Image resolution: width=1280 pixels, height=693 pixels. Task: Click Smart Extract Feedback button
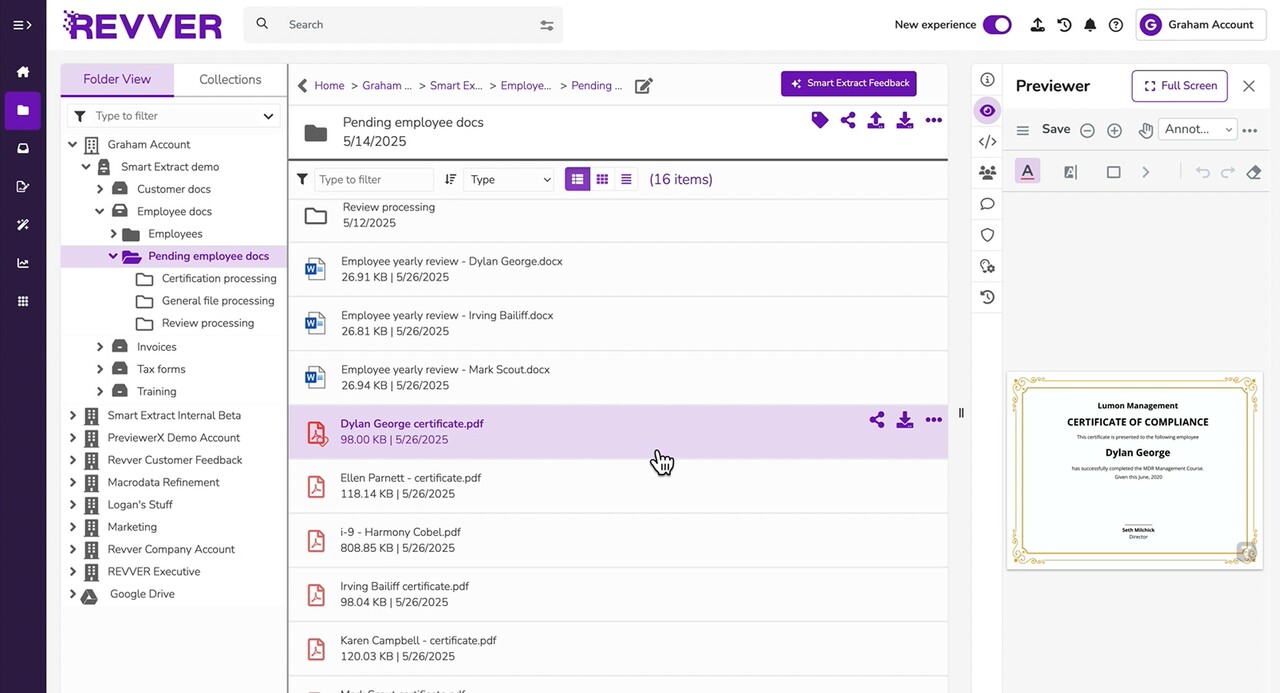coord(849,83)
